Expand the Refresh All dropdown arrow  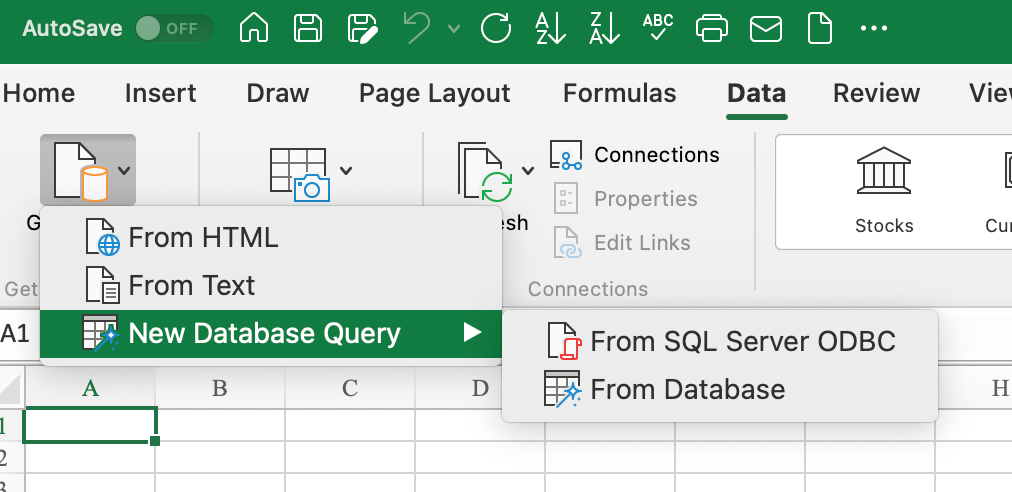click(528, 170)
